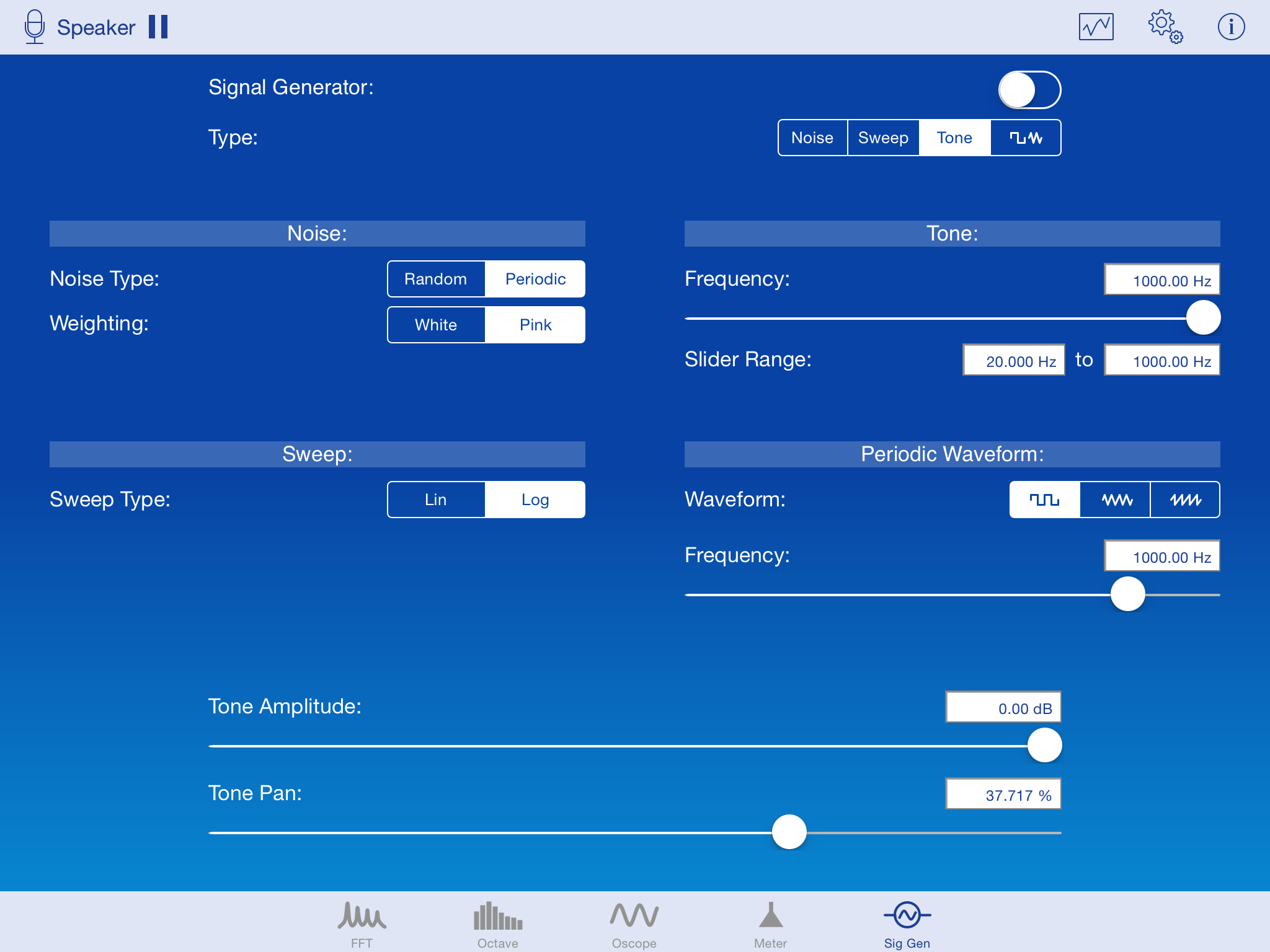This screenshot has width=1270, height=952.
Task: Choose the square wave waveform
Action: [1045, 500]
